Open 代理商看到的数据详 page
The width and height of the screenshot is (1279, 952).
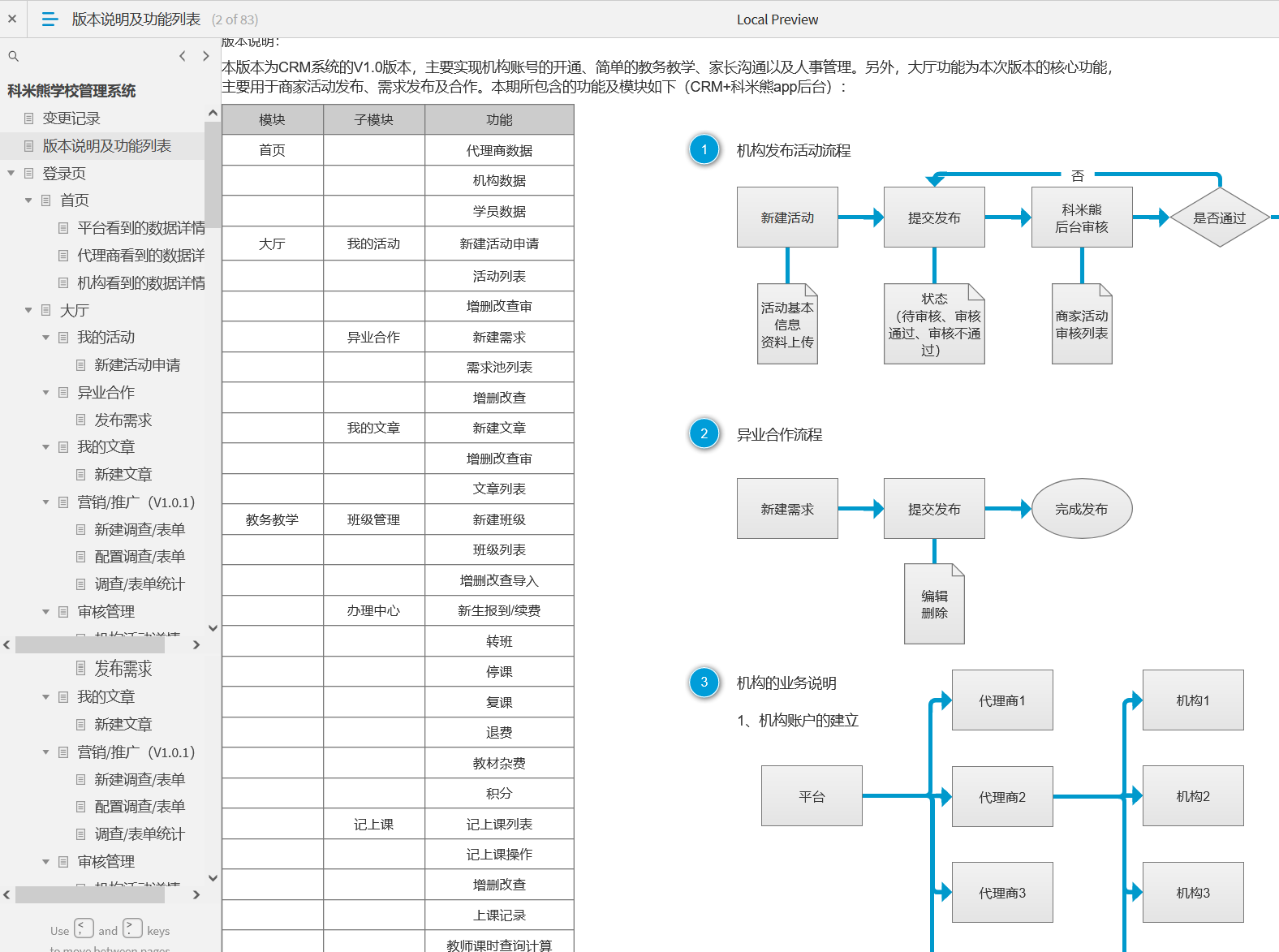tap(141, 256)
